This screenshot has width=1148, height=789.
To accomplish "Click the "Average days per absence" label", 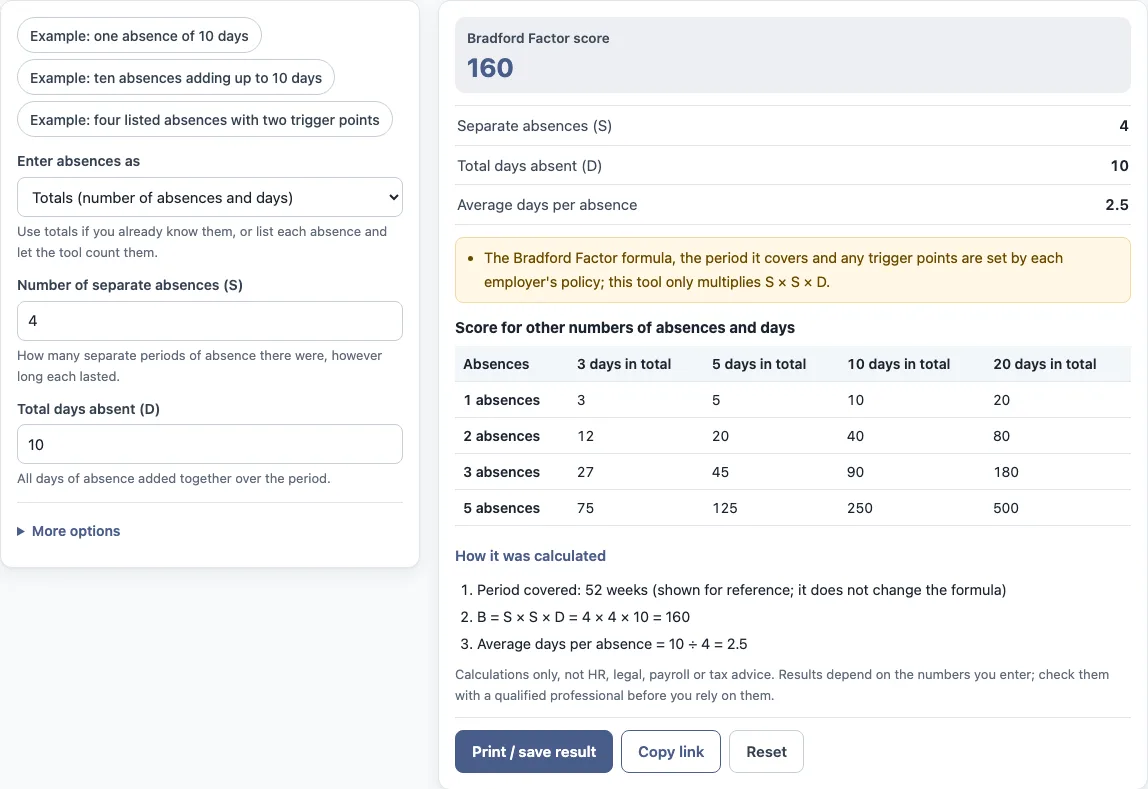I will pyautogui.click(x=547, y=205).
